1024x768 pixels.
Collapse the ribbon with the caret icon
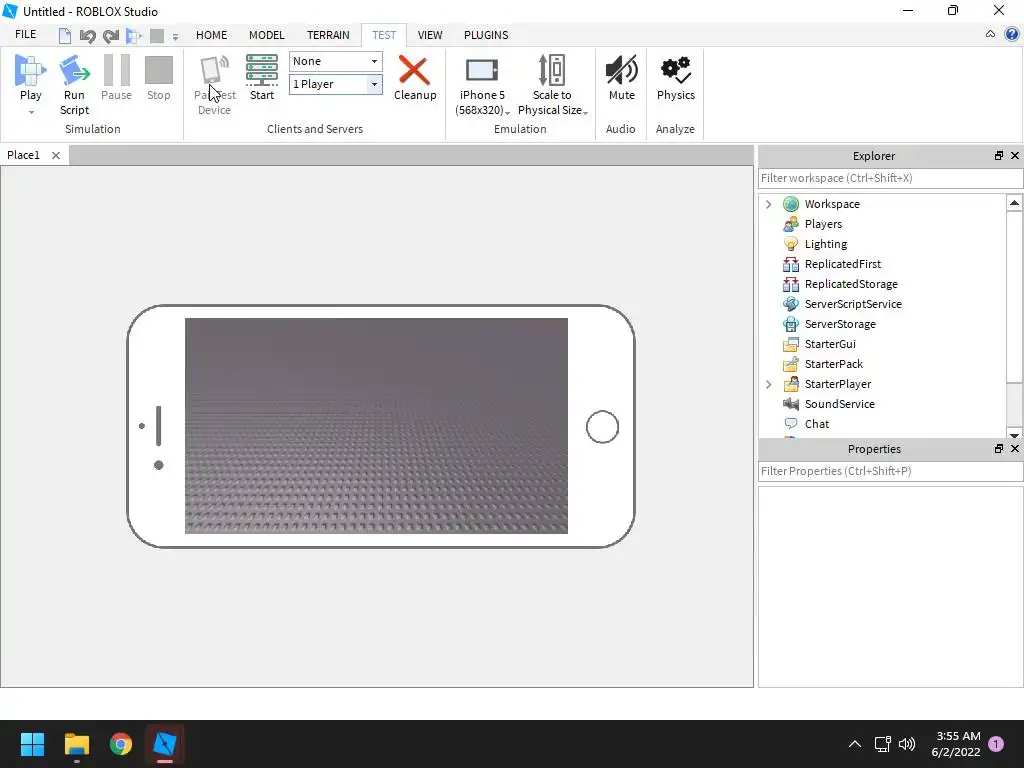[x=990, y=34]
